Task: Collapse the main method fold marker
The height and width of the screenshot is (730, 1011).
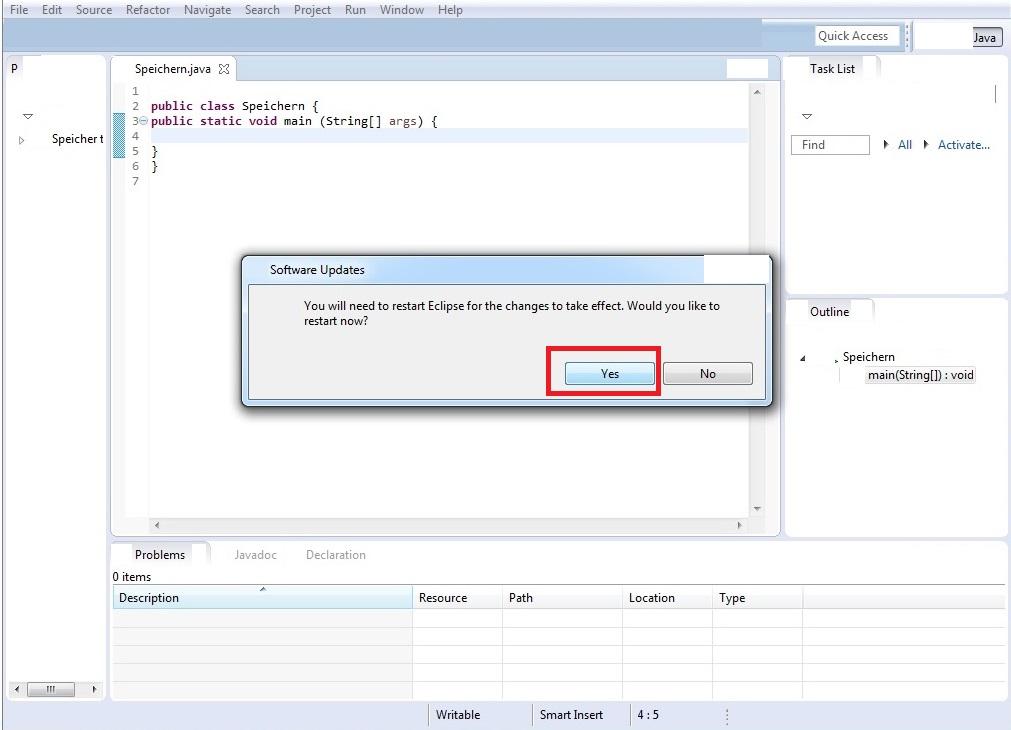Action: click(x=144, y=121)
